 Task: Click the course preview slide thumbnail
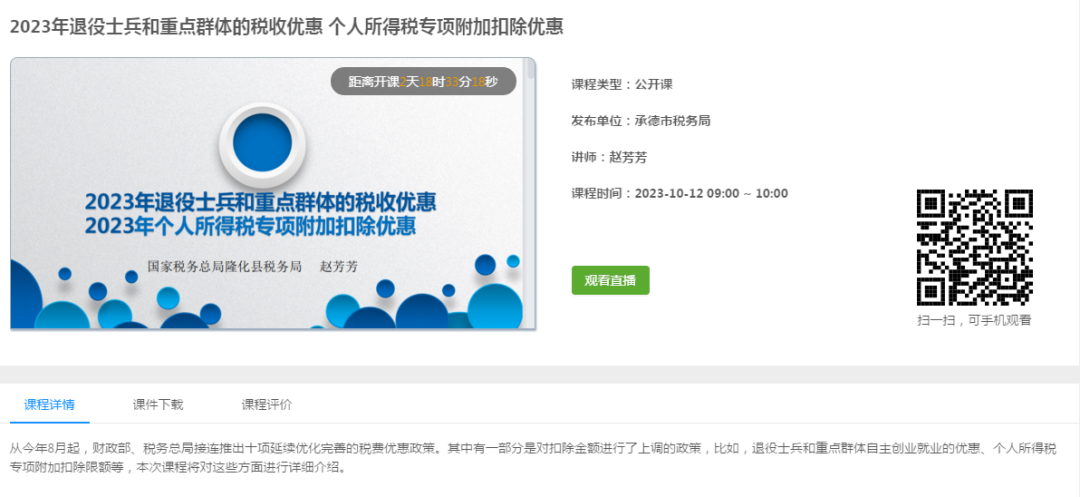[273, 193]
